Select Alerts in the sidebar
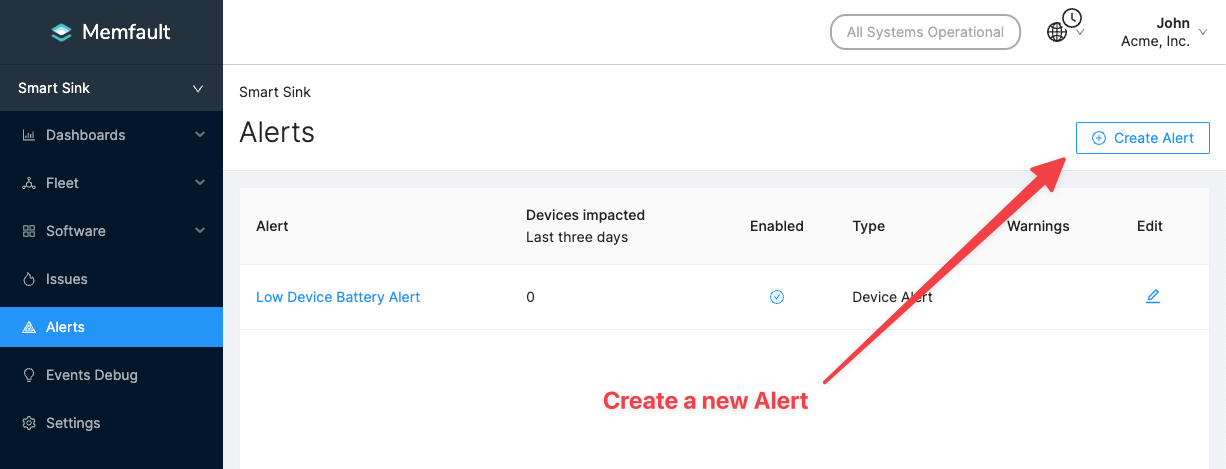The height and width of the screenshot is (469, 1226). 65,327
